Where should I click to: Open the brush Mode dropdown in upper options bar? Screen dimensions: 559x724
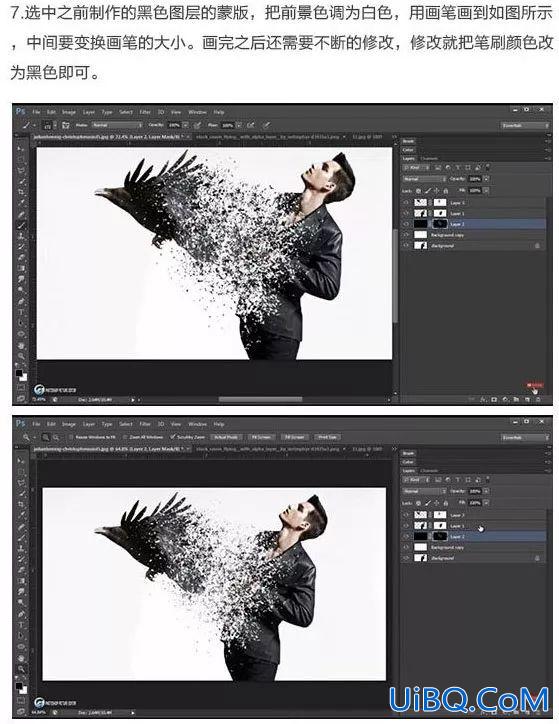[117, 125]
